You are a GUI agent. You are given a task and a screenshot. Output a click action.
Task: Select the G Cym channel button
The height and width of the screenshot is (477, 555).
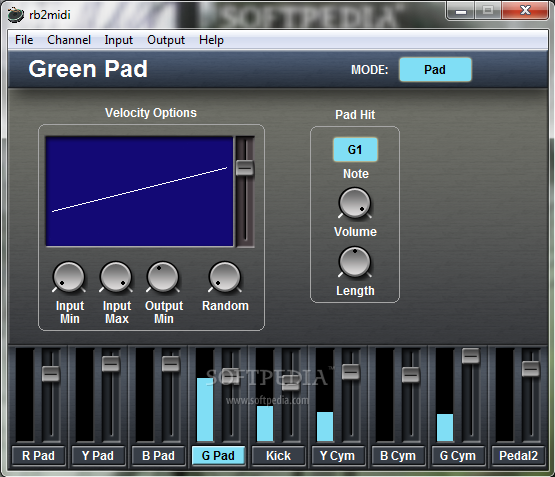click(458, 455)
